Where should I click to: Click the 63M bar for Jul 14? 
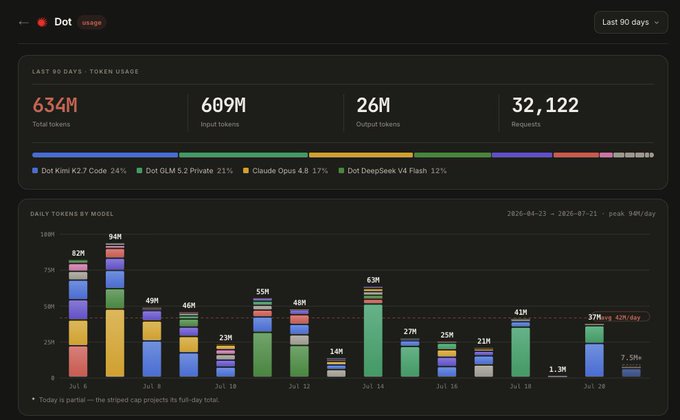tap(373, 331)
